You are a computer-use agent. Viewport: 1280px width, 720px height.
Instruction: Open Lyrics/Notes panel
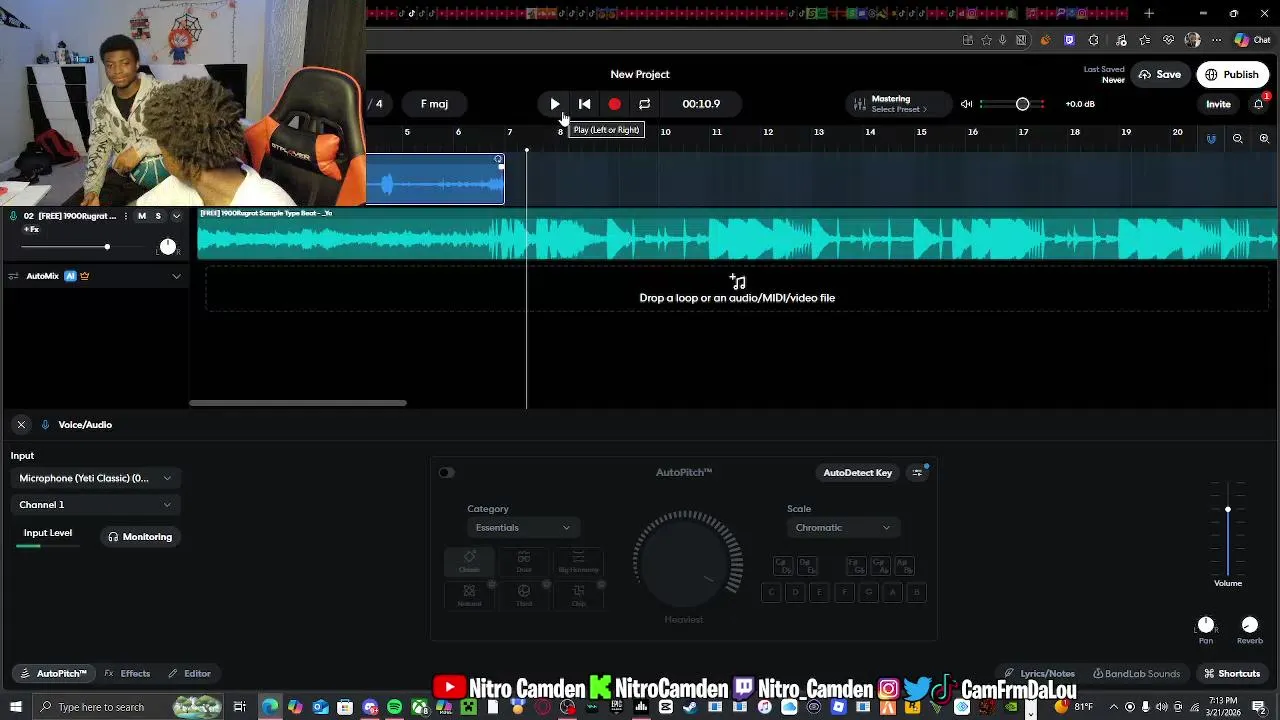click(x=1040, y=674)
